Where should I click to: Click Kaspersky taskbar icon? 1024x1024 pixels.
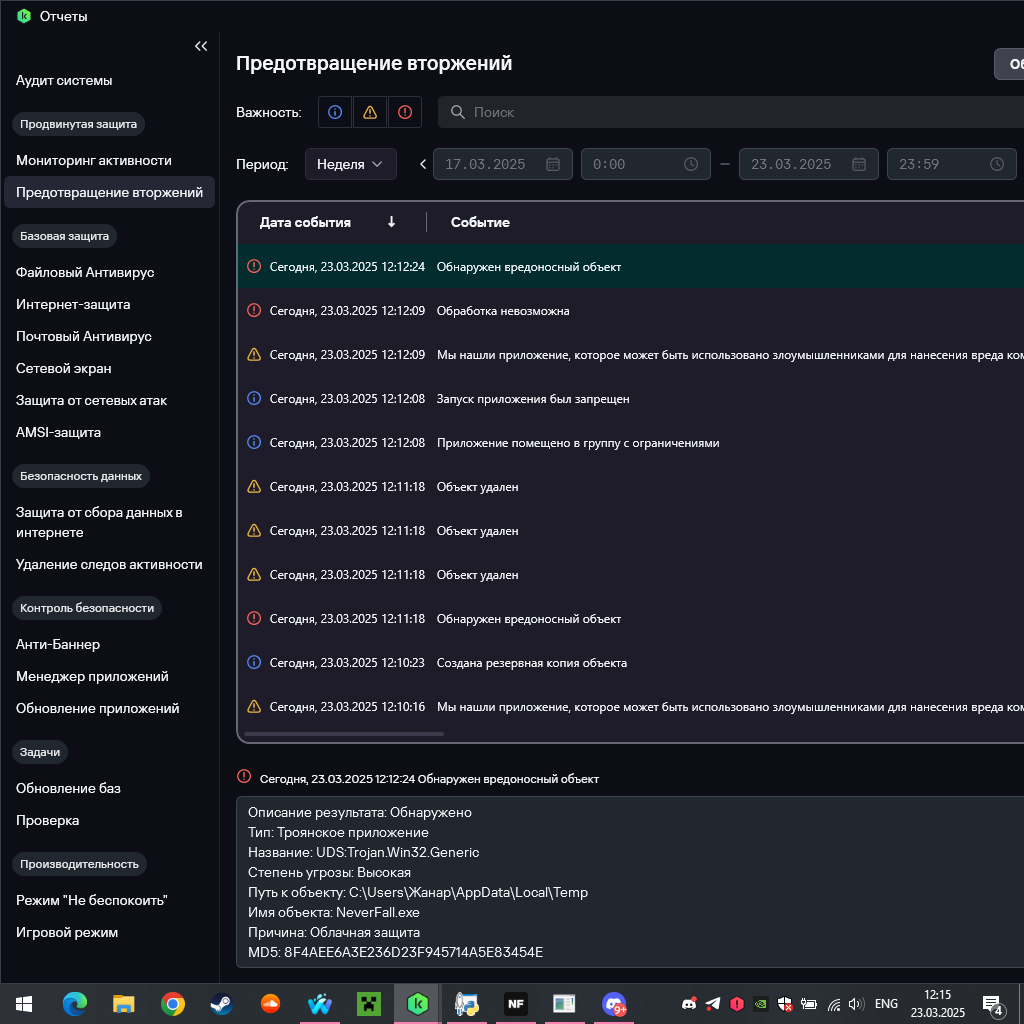point(417,1004)
